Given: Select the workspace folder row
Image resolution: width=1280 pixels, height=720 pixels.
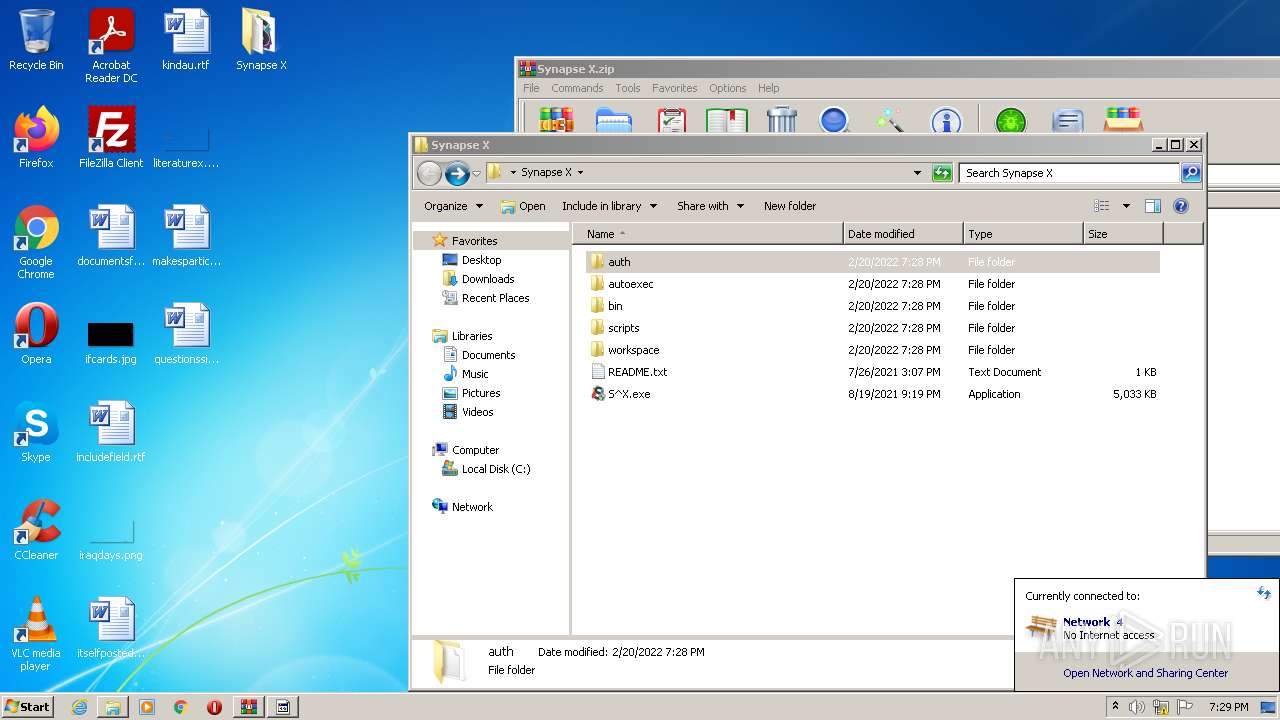Looking at the screenshot, I should tap(872, 350).
